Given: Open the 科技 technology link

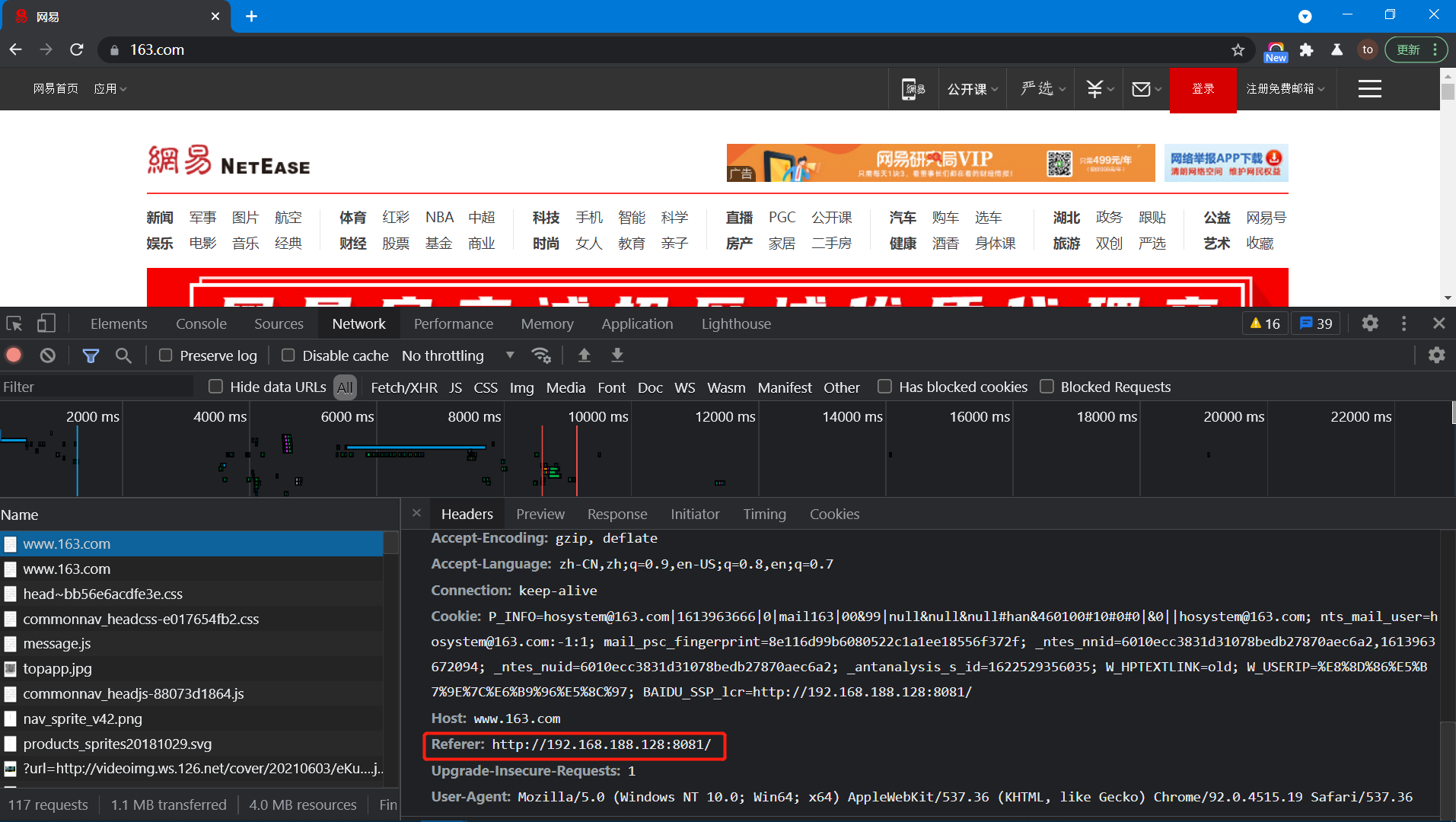Looking at the screenshot, I should tap(546, 218).
